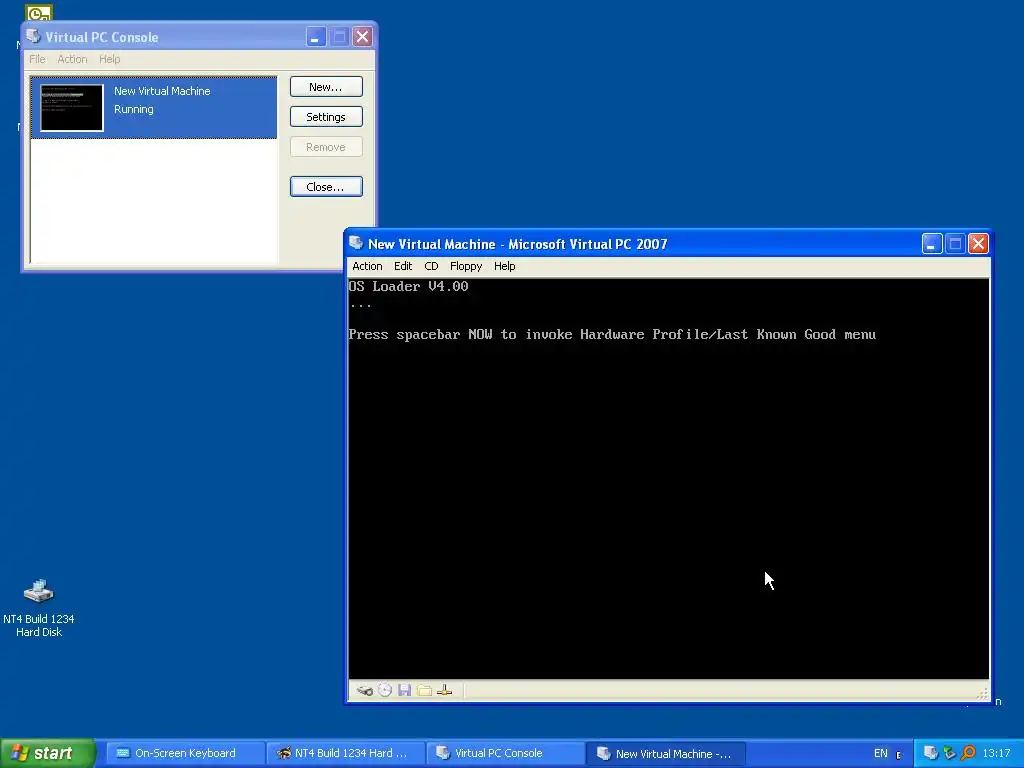Switch to On-Screen Keyboard taskbar item
The image size is (1024, 768).
point(185,753)
